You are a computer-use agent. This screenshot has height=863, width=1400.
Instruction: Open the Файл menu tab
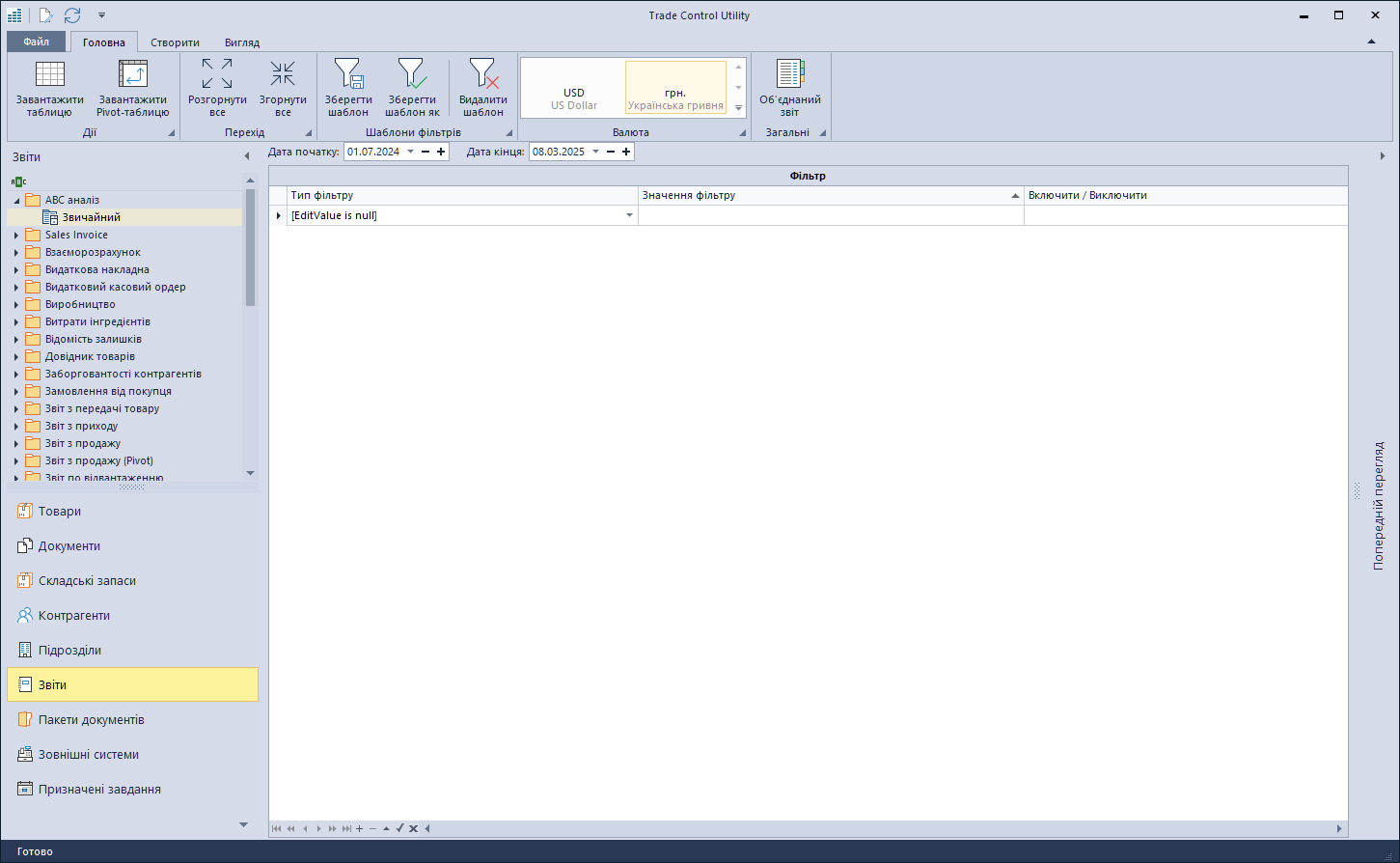[37, 42]
